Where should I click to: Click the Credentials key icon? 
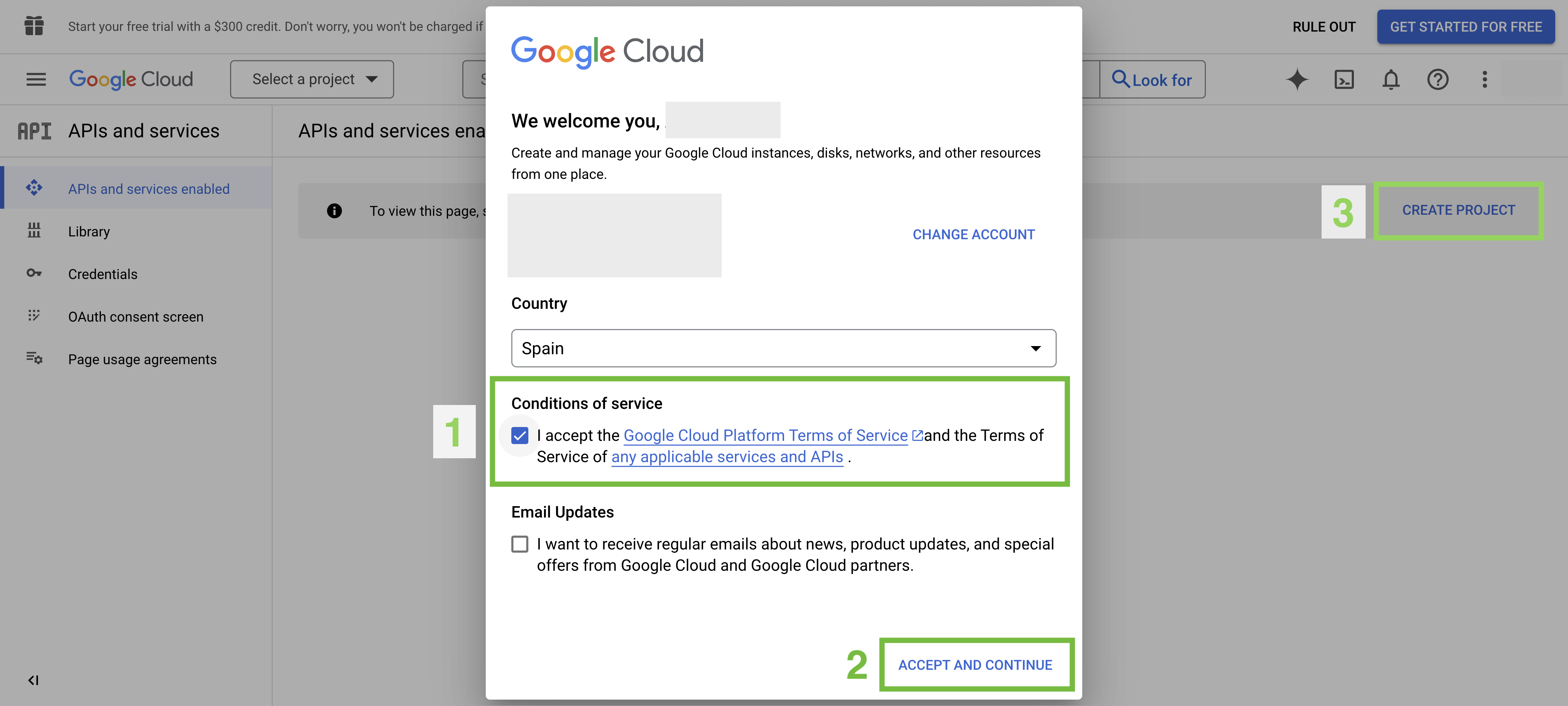pyautogui.click(x=34, y=273)
